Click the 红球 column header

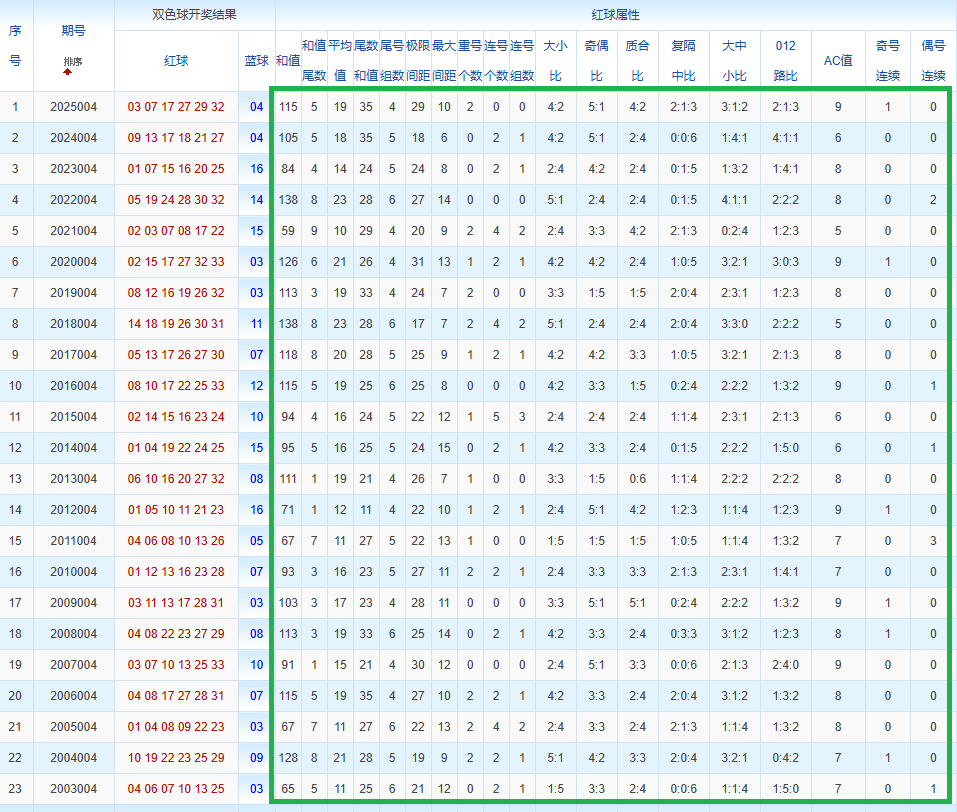click(176, 61)
